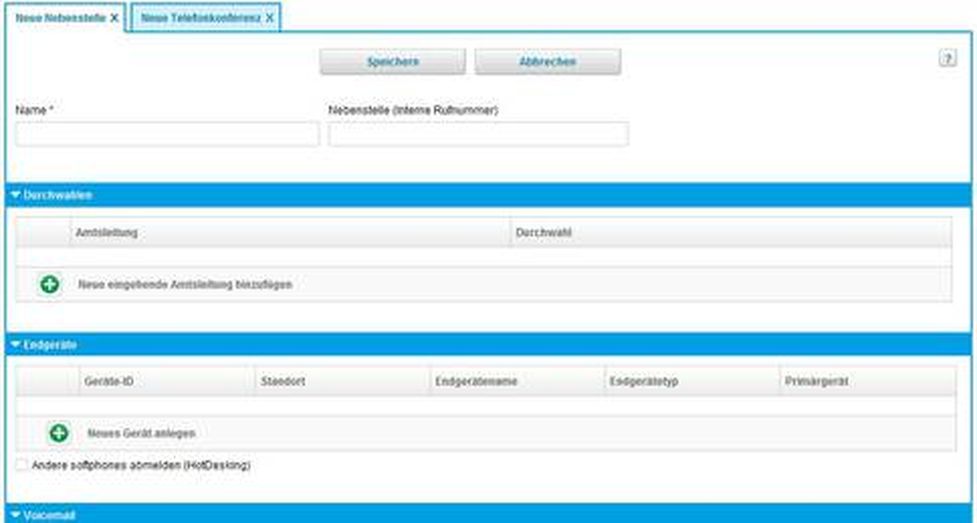Click the green plus icon for Neues Gerät
The width and height of the screenshot is (977, 523).
59,433
